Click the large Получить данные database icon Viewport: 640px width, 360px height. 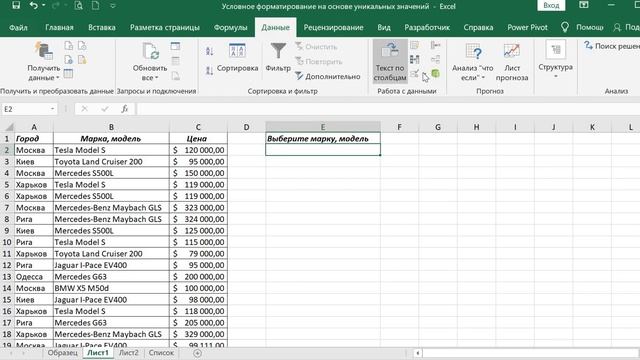[x=44, y=51]
